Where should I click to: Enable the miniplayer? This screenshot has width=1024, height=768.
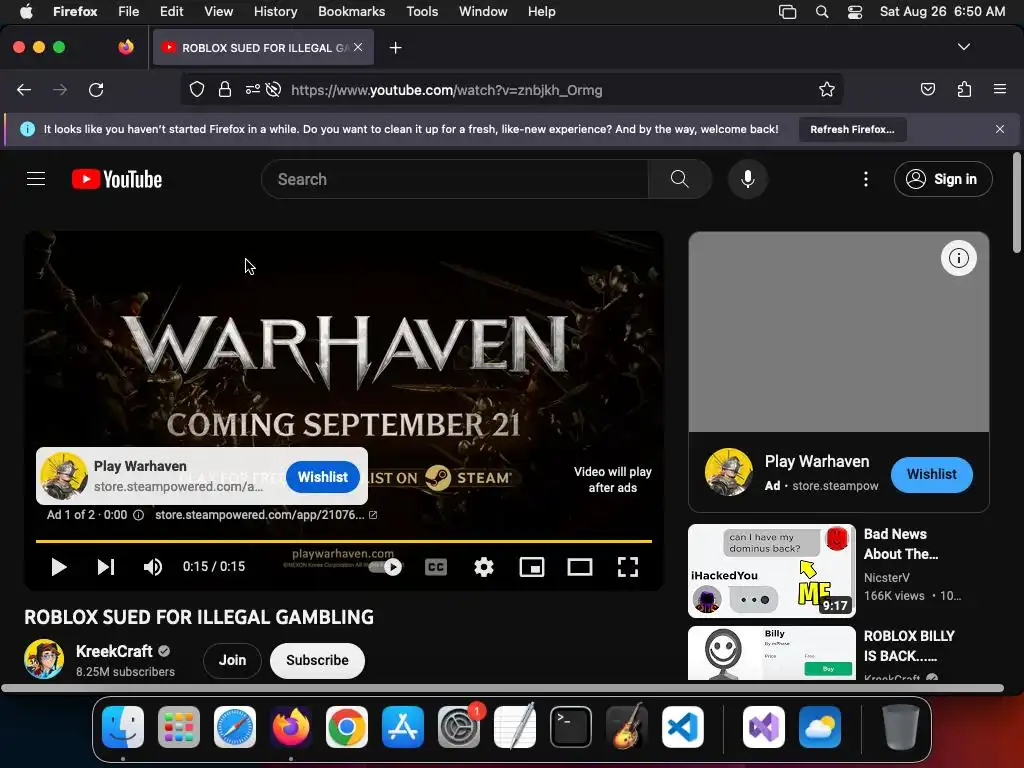532,567
